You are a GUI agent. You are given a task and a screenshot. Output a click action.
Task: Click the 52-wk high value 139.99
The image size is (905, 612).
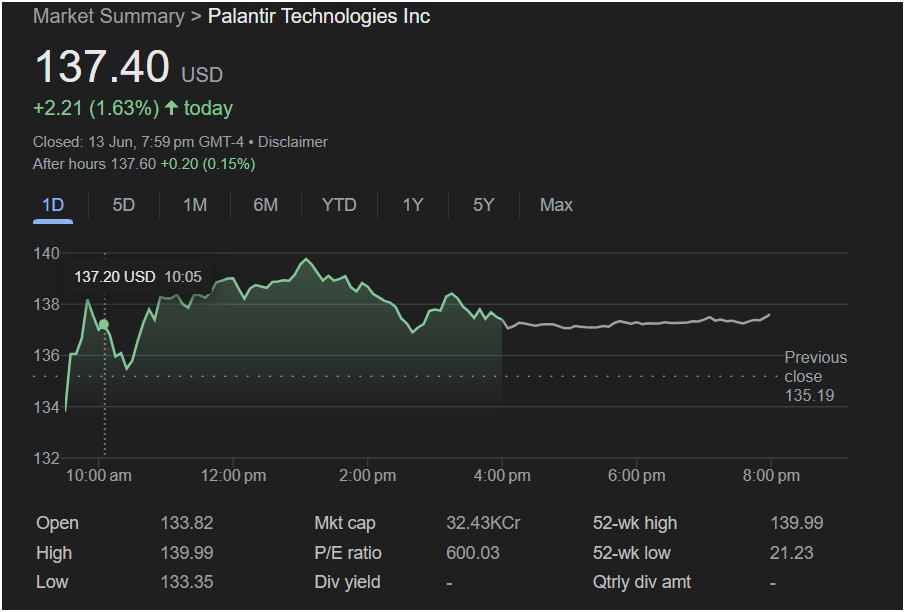(x=796, y=523)
